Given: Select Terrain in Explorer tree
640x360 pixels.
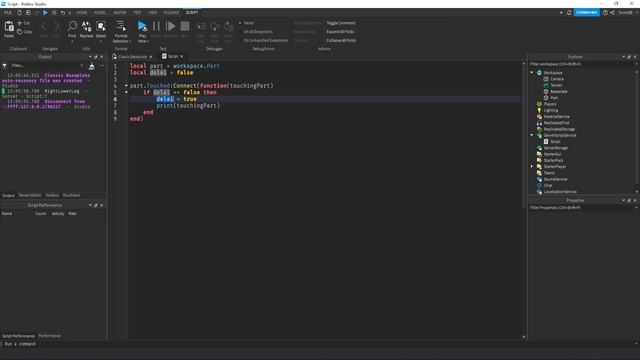Looking at the screenshot, I should pos(556,85).
